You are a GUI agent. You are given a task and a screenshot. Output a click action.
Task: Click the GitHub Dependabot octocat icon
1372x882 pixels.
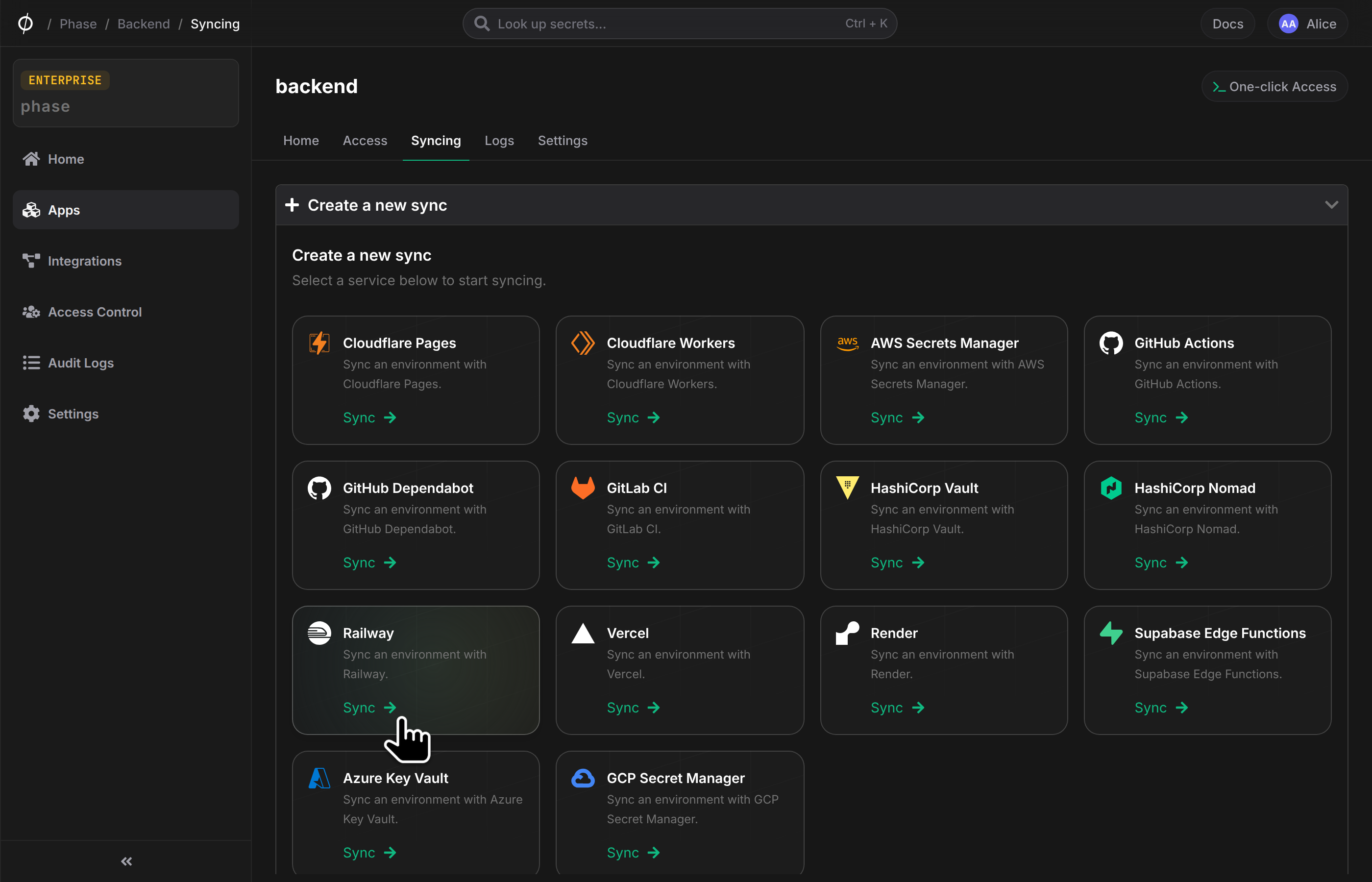click(319, 488)
